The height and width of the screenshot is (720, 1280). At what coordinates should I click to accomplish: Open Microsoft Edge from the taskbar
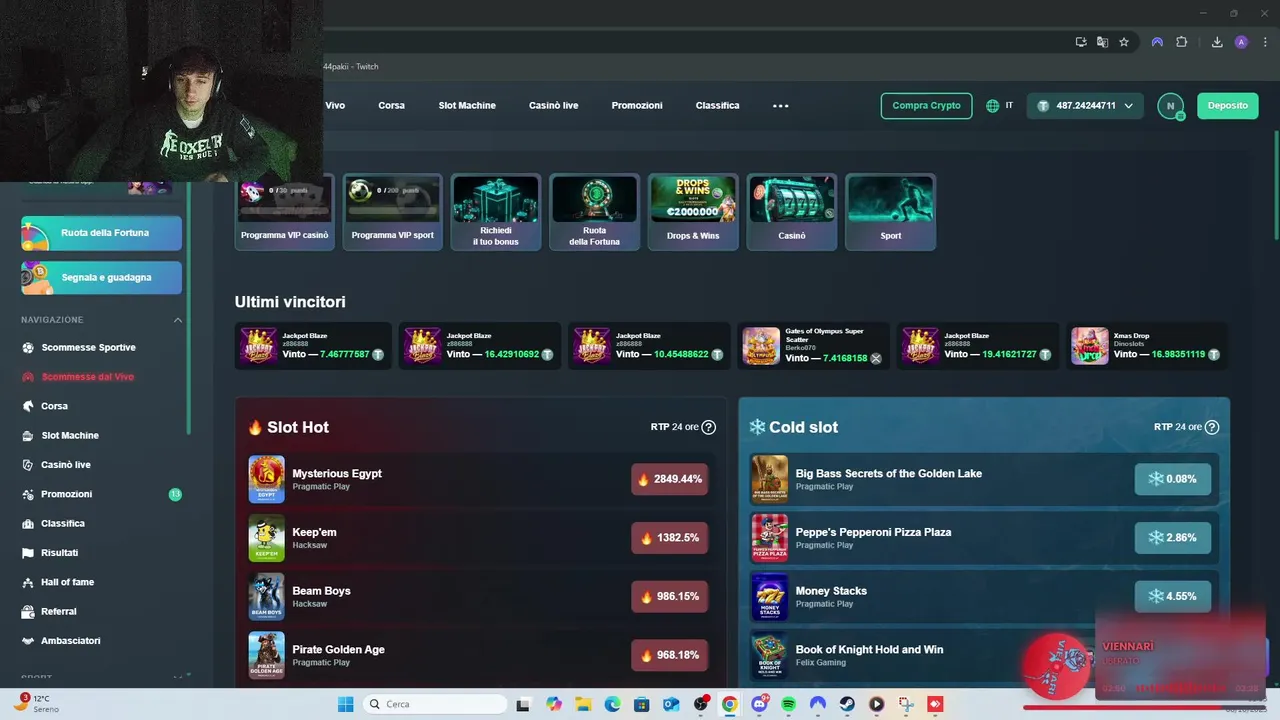tap(612, 704)
